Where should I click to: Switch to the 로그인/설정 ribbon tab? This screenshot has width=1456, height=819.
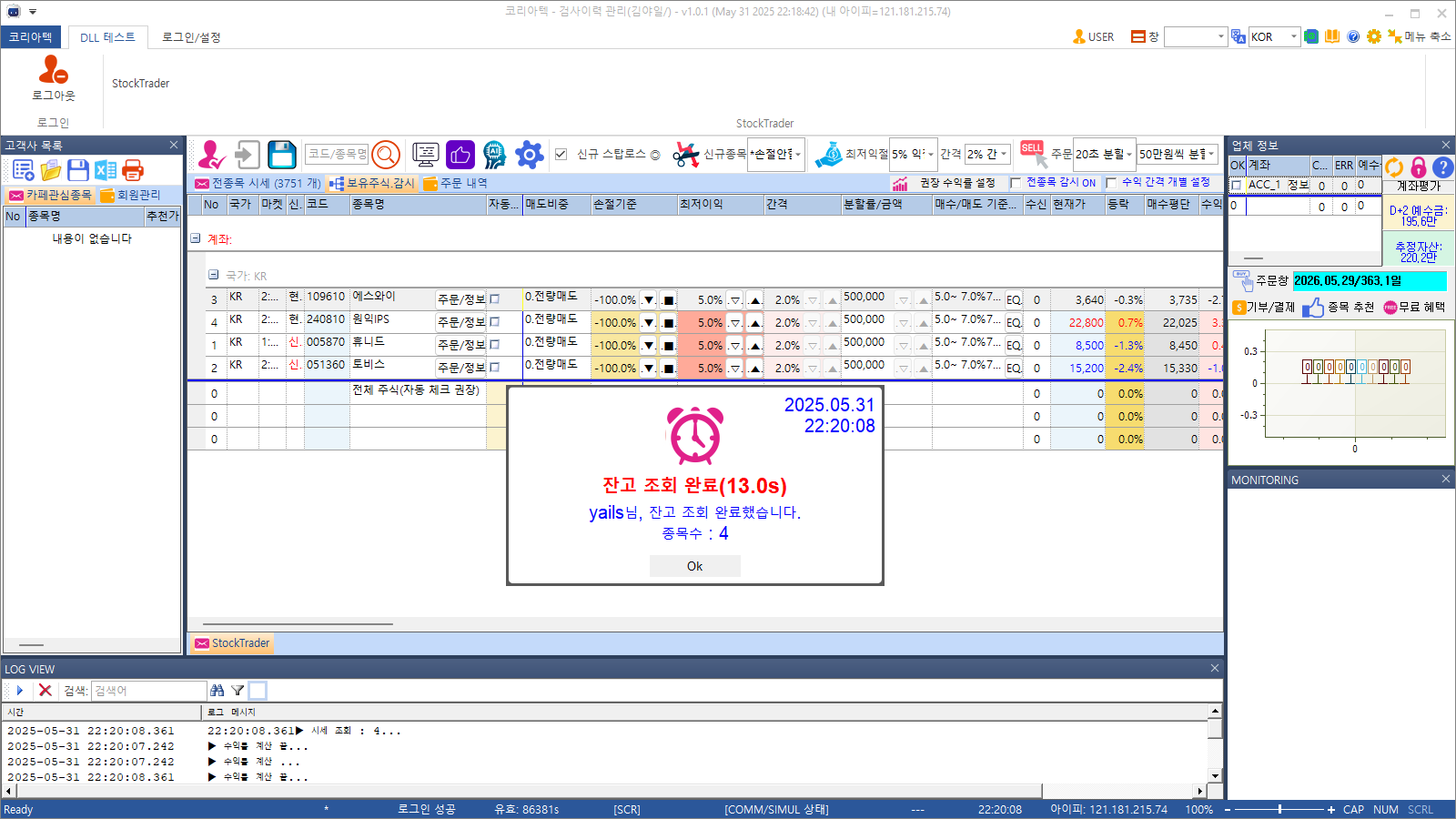[191, 37]
